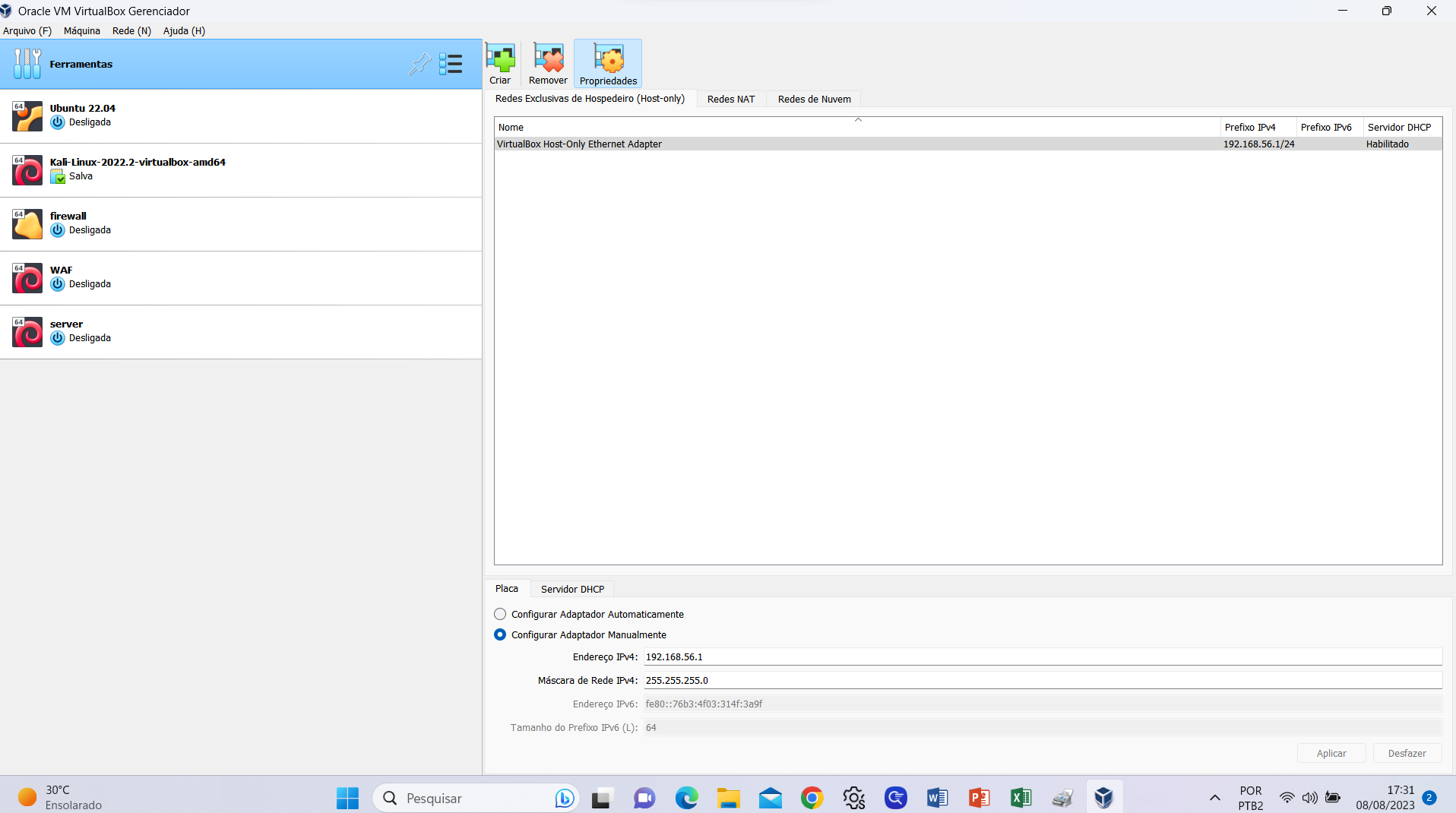The image size is (1456, 813).
Task: Open clock showing 17:31 08/08/2023
Action: pos(1385,798)
